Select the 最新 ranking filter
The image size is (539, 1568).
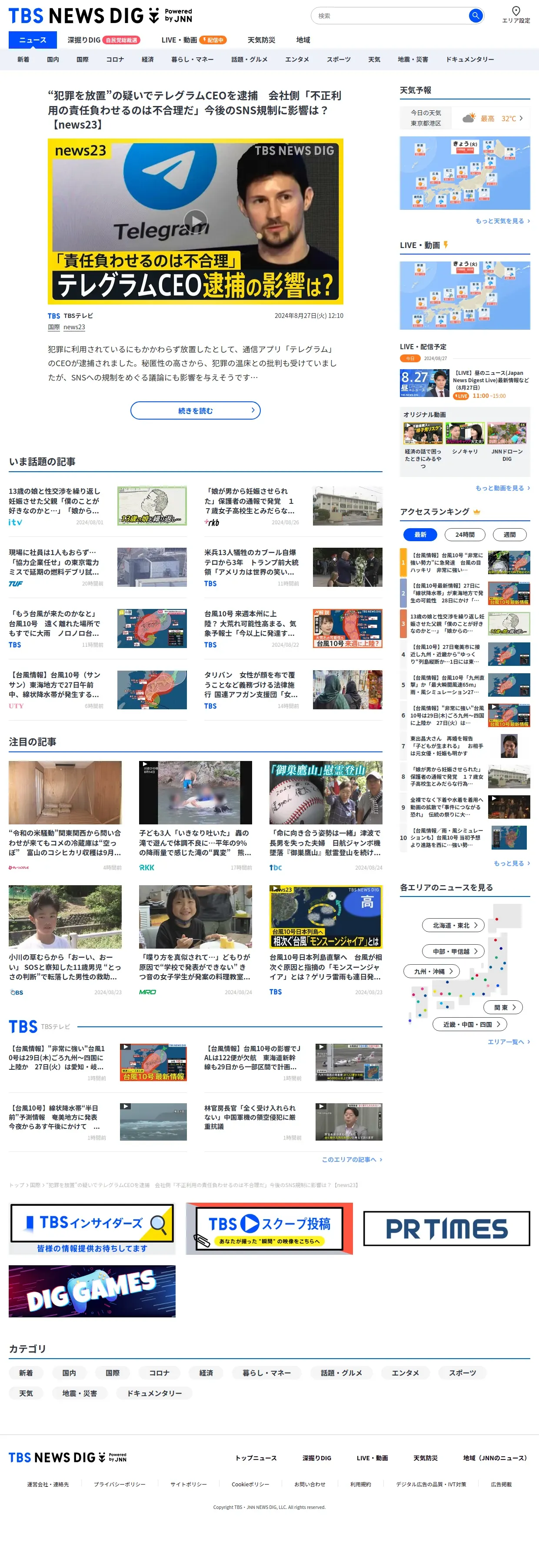(x=420, y=534)
